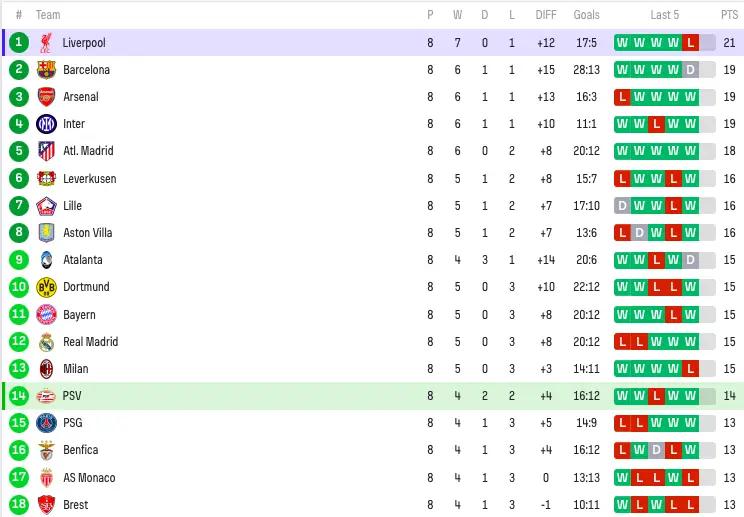Viewport: 744px width, 517px height.
Task: Select the PSV highlighted row name
Action: pos(72,396)
